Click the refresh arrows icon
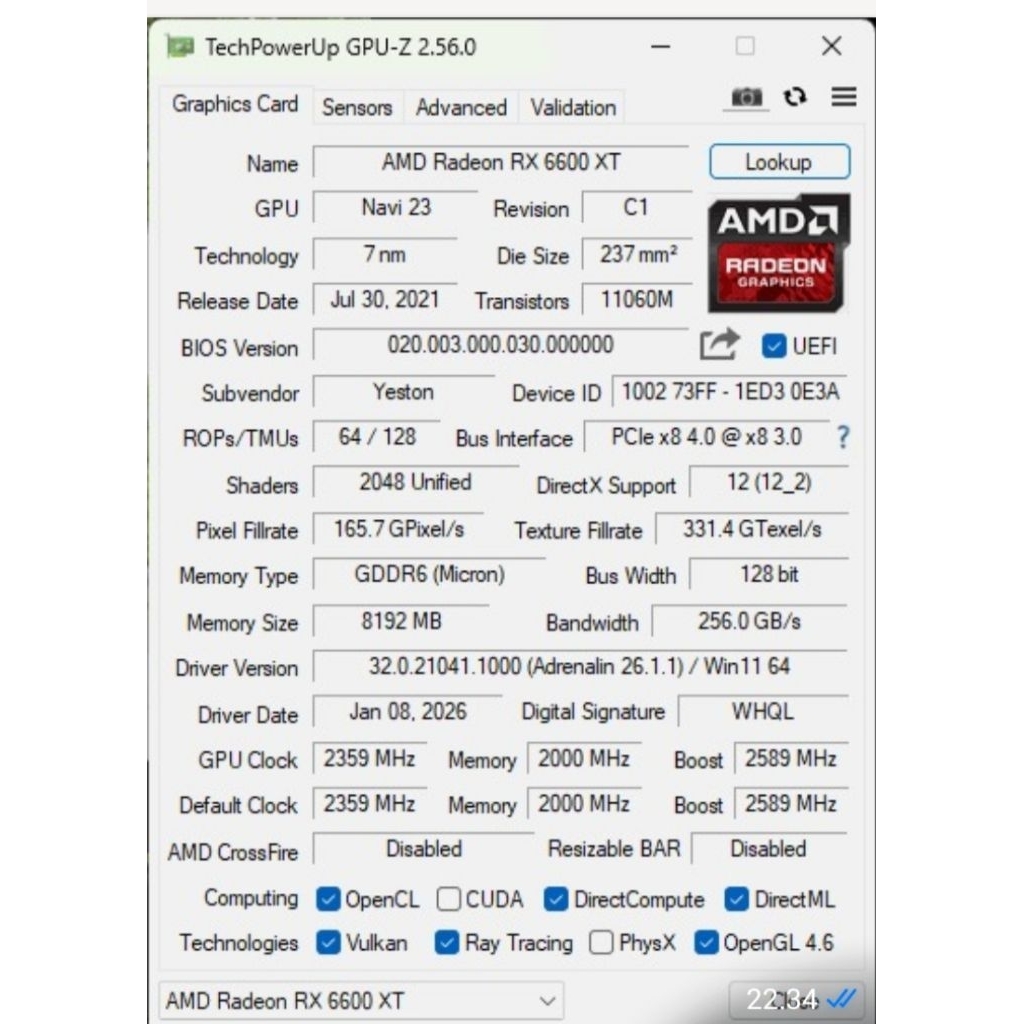The height and width of the screenshot is (1024, 1024). 795,97
